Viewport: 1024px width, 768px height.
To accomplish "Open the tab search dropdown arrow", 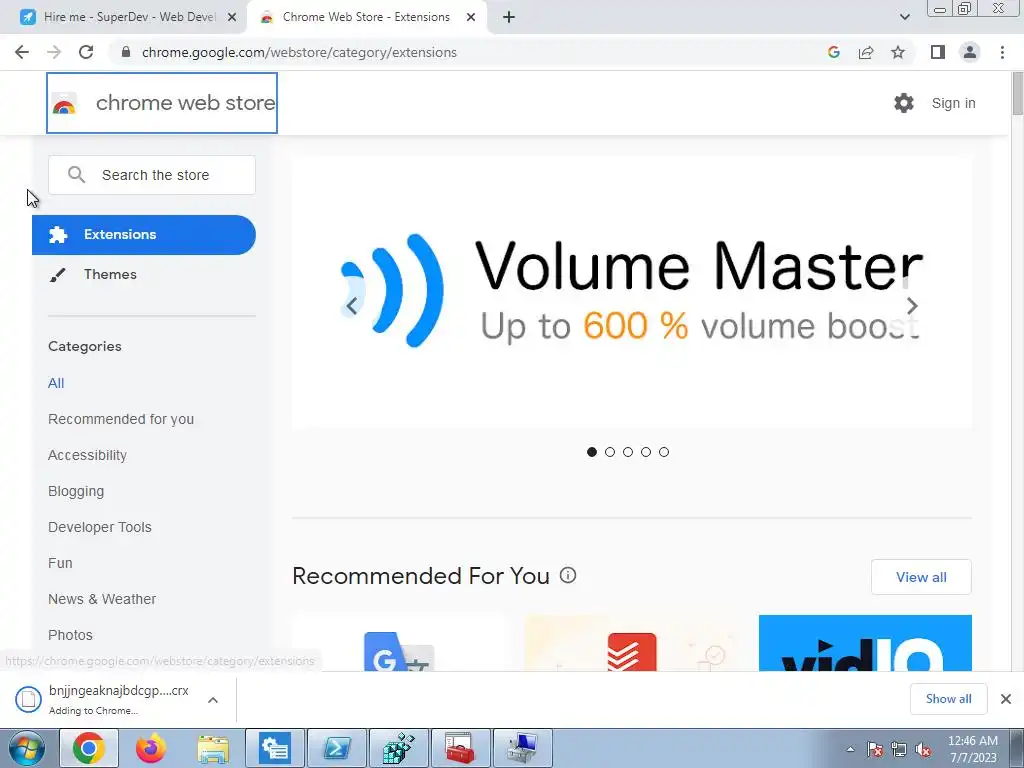I will [x=904, y=17].
